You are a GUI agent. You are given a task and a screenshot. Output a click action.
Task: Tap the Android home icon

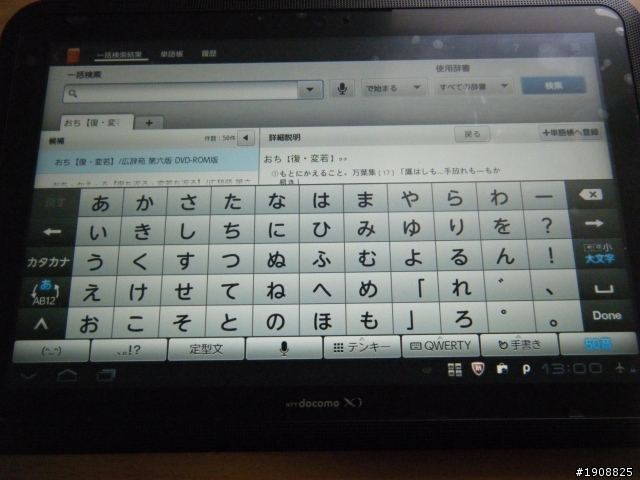click(x=67, y=374)
